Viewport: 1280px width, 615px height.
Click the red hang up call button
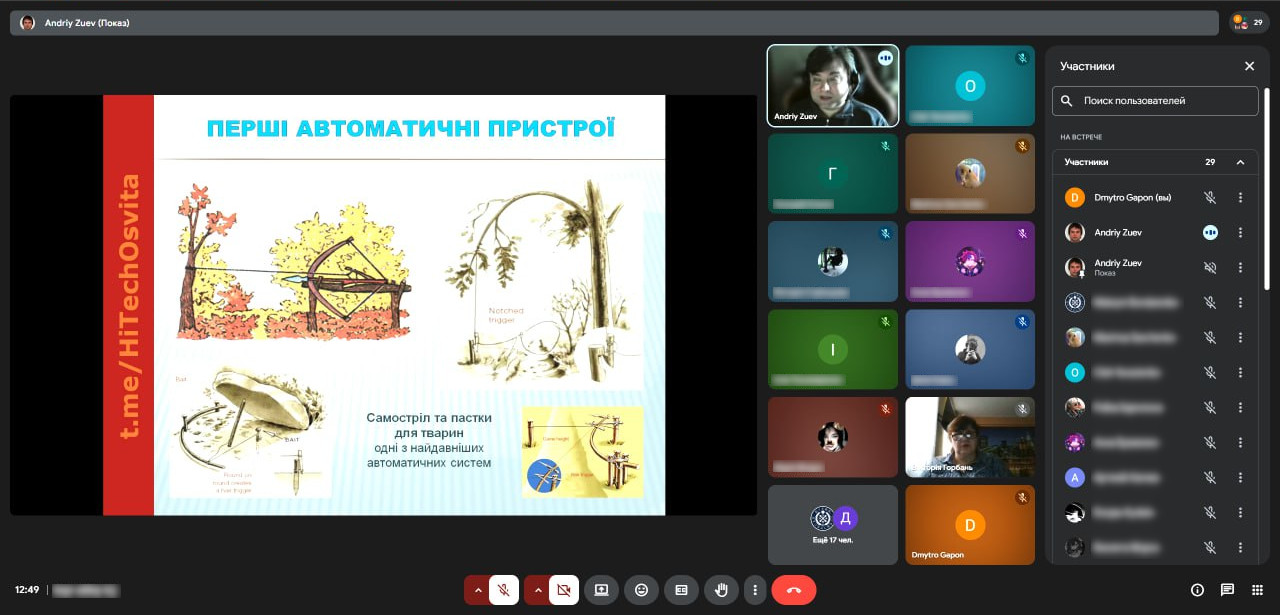click(x=793, y=590)
